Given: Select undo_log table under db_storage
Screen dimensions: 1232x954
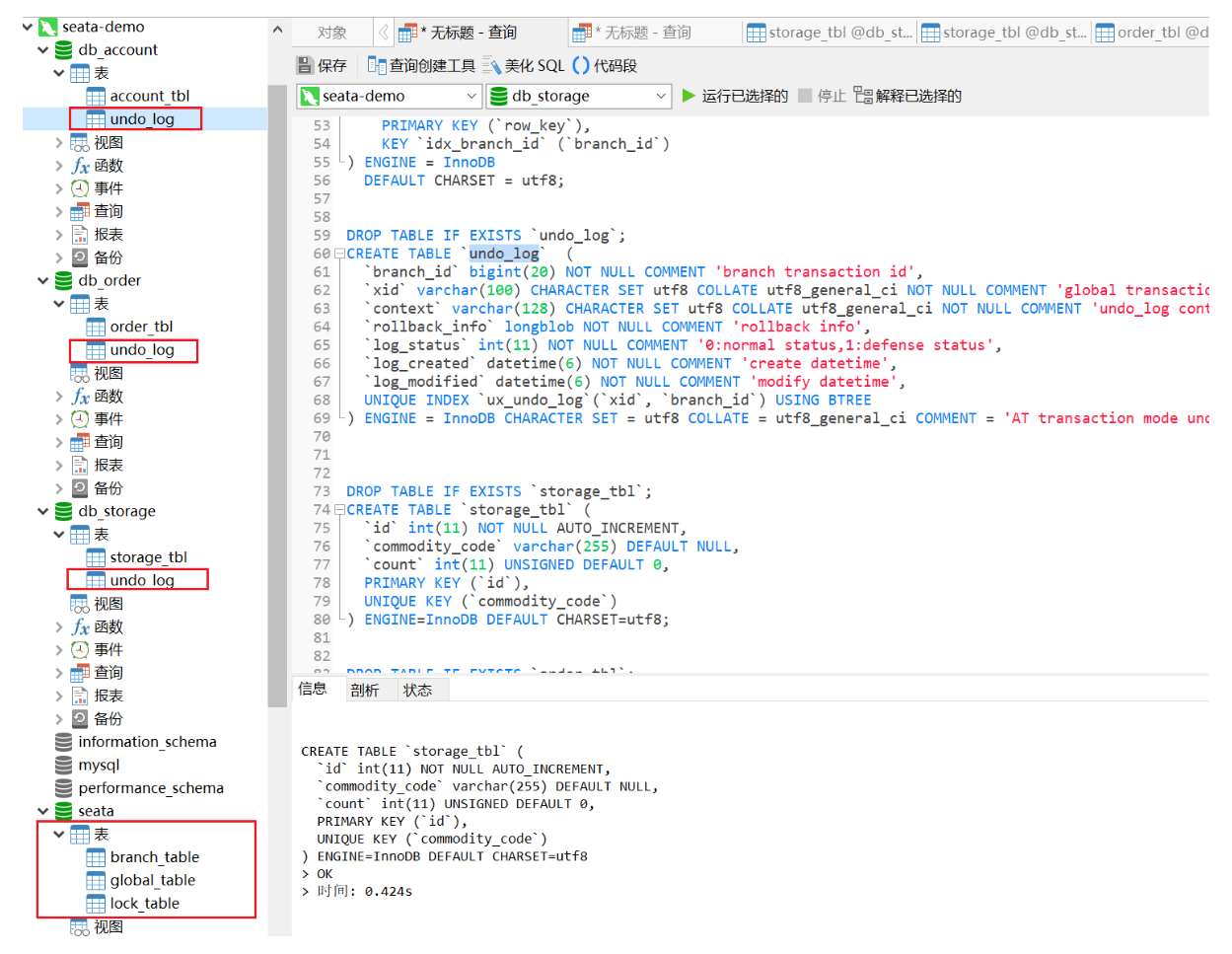Looking at the screenshot, I should pos(142,580).
